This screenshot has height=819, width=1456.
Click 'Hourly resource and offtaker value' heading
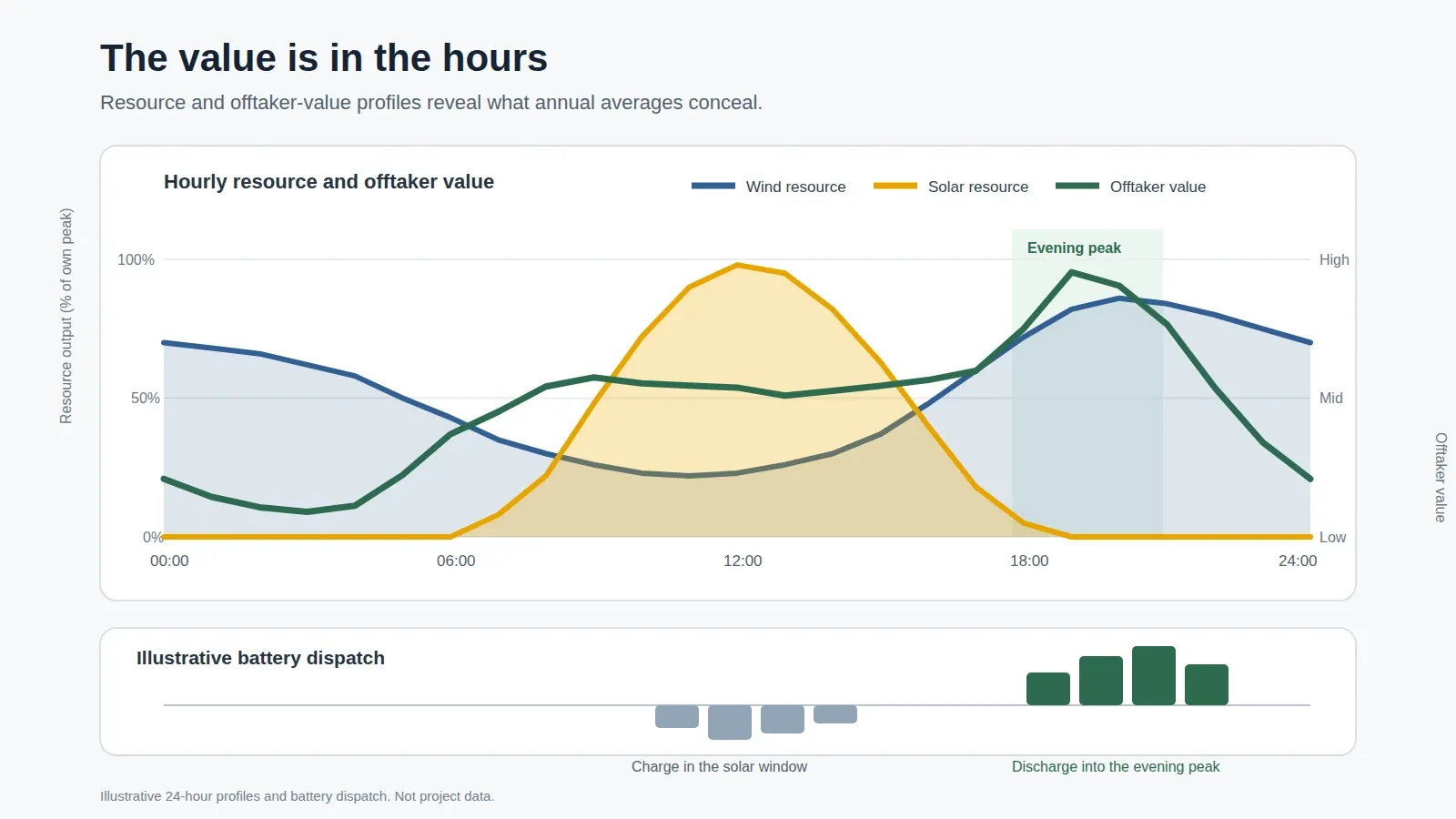click(x=329, y=182)
